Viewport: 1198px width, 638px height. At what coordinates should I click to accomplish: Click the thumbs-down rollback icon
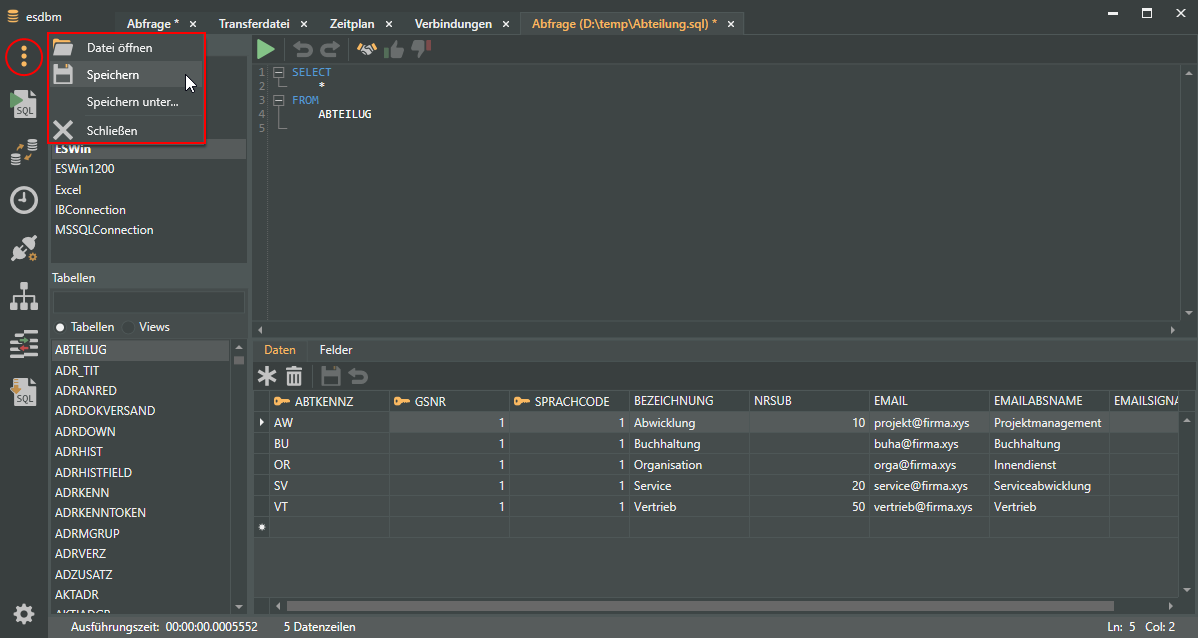[x=421, y=50]
